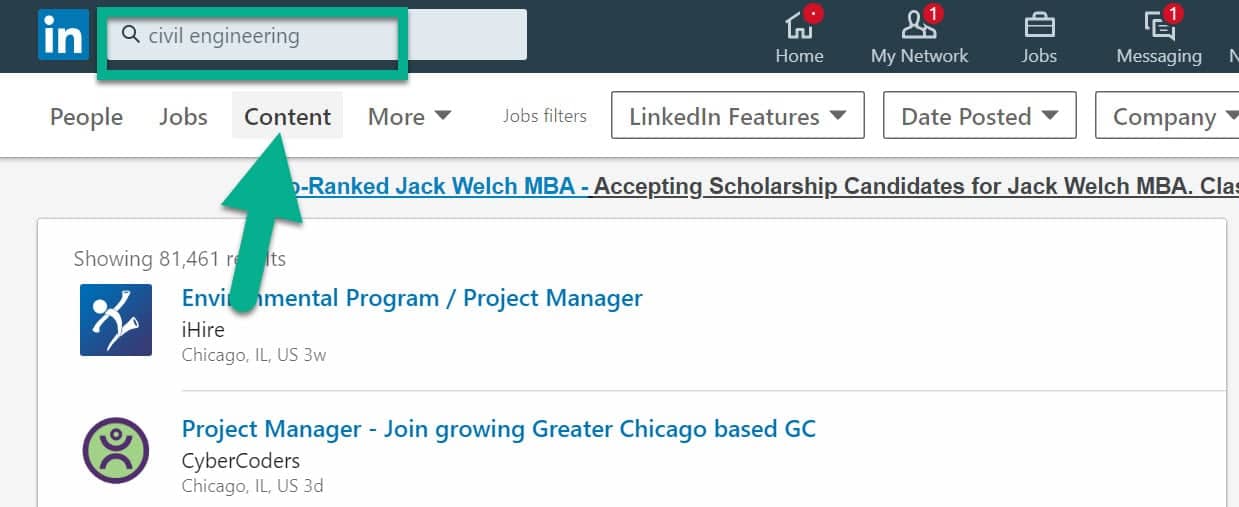Open the Messaging chat icon
This screenshot has height=507, width=1239.
[1159, 23]
